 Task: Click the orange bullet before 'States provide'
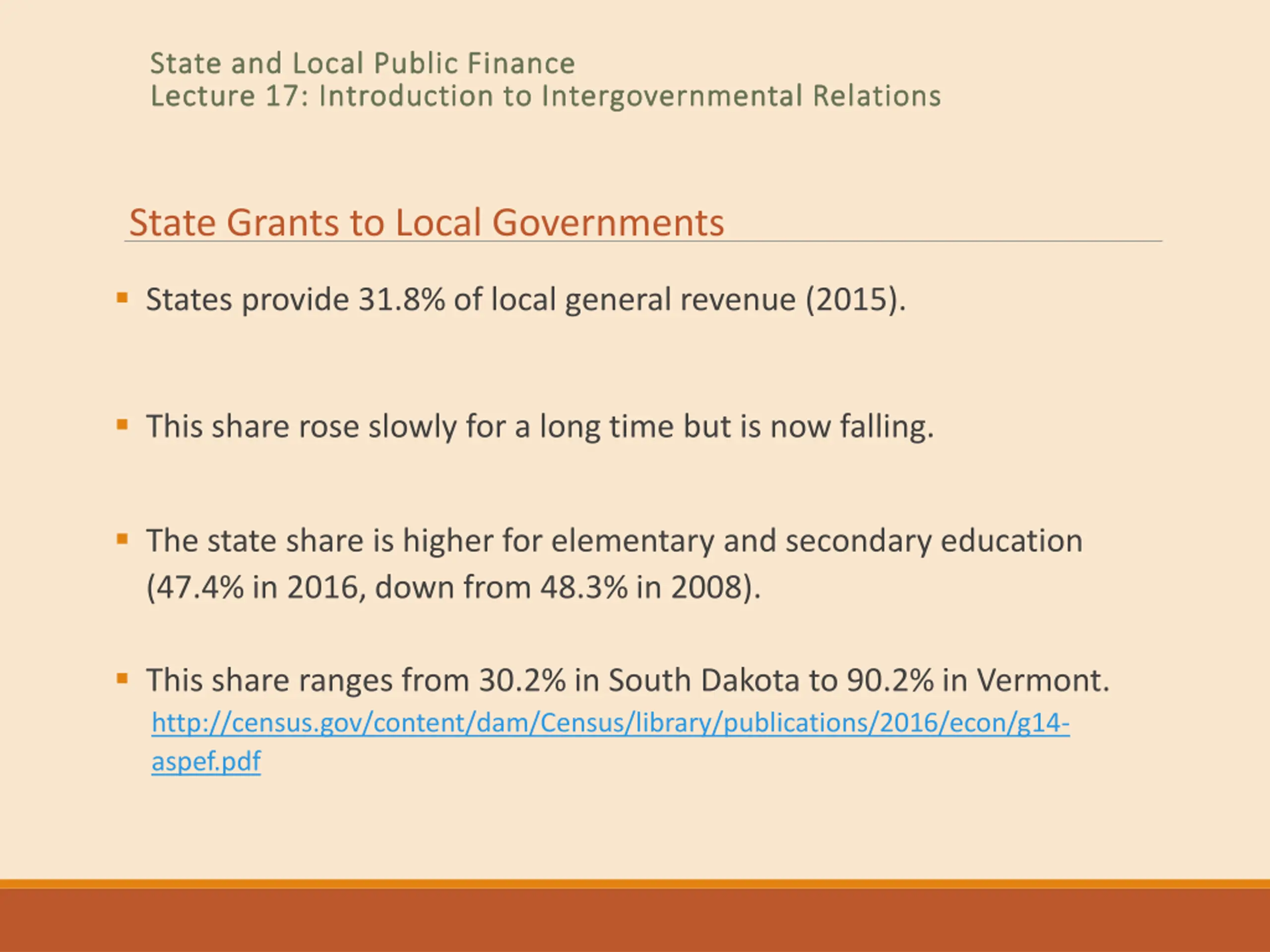122,298
